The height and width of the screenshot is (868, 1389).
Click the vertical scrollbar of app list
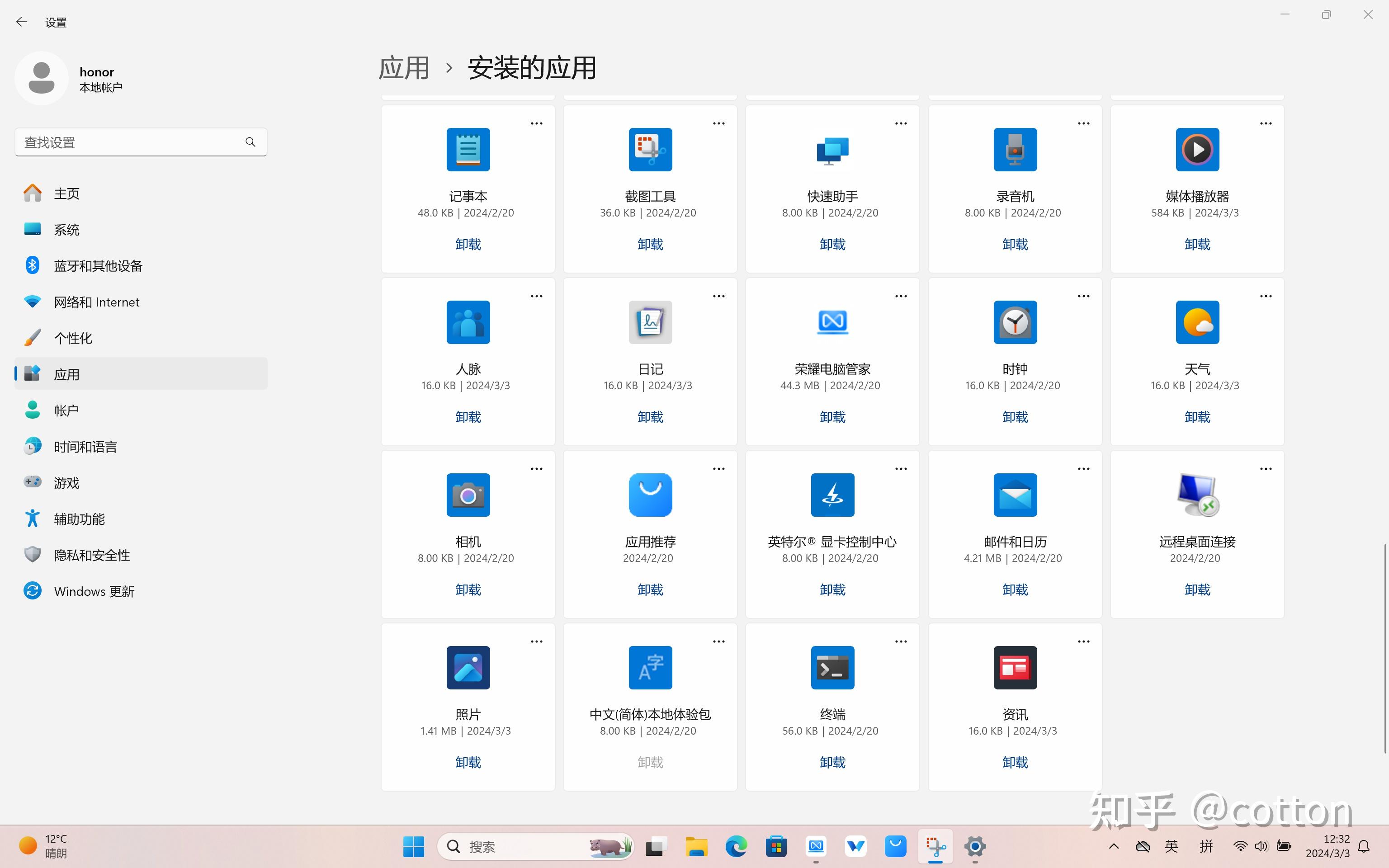pyautogui.click(x=1384, y=649)
